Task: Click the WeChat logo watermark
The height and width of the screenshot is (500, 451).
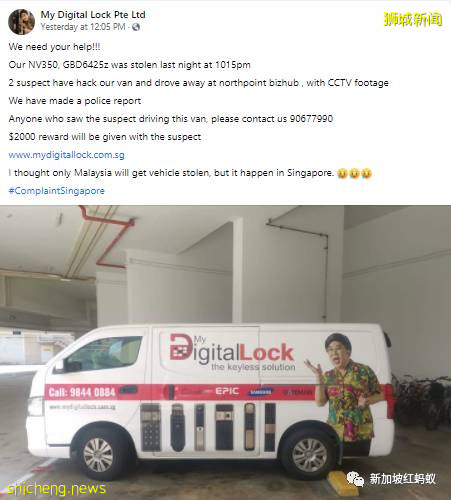Action: 355,479
